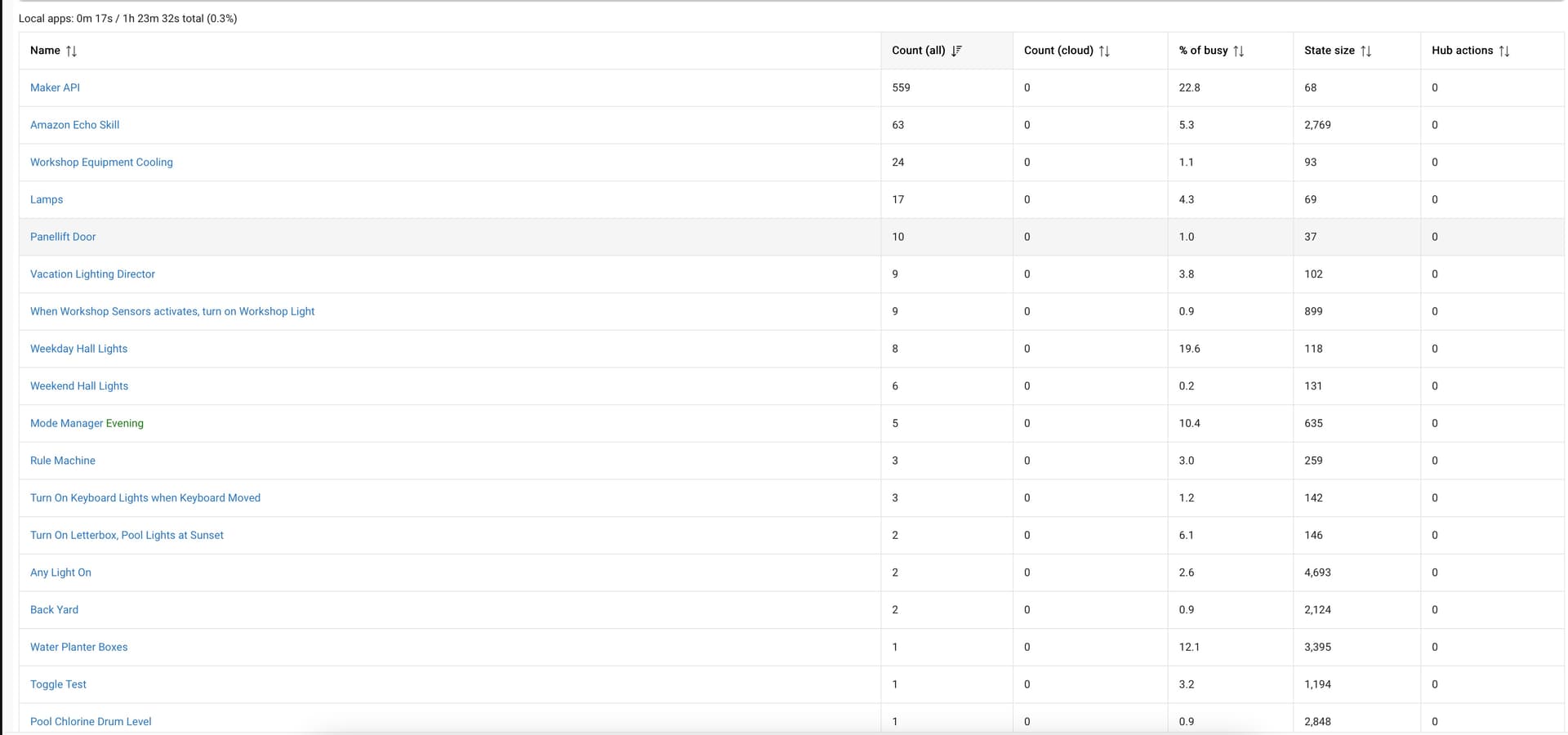Open the Rule Machine link
Screen dimensions: 1568x735
[63, 461]
